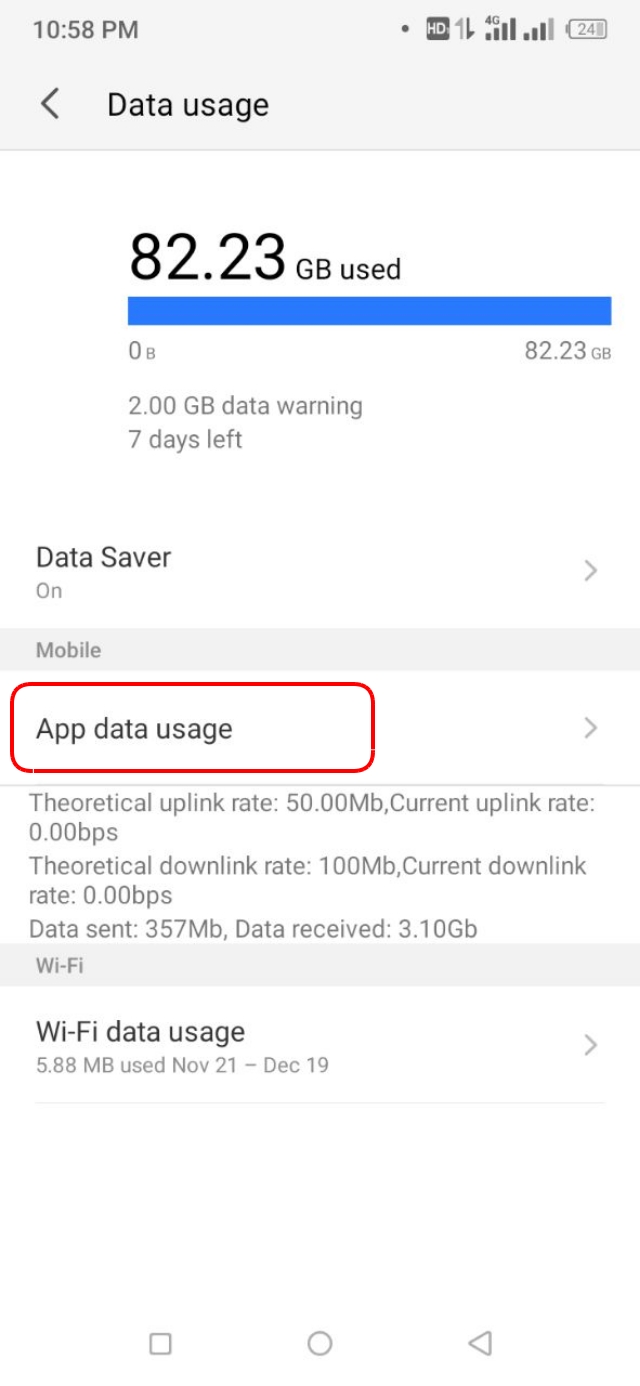This screenshot has height=1386, width=640.
Task: Expand the Data Saver chevron
Action: coord(589,570)
